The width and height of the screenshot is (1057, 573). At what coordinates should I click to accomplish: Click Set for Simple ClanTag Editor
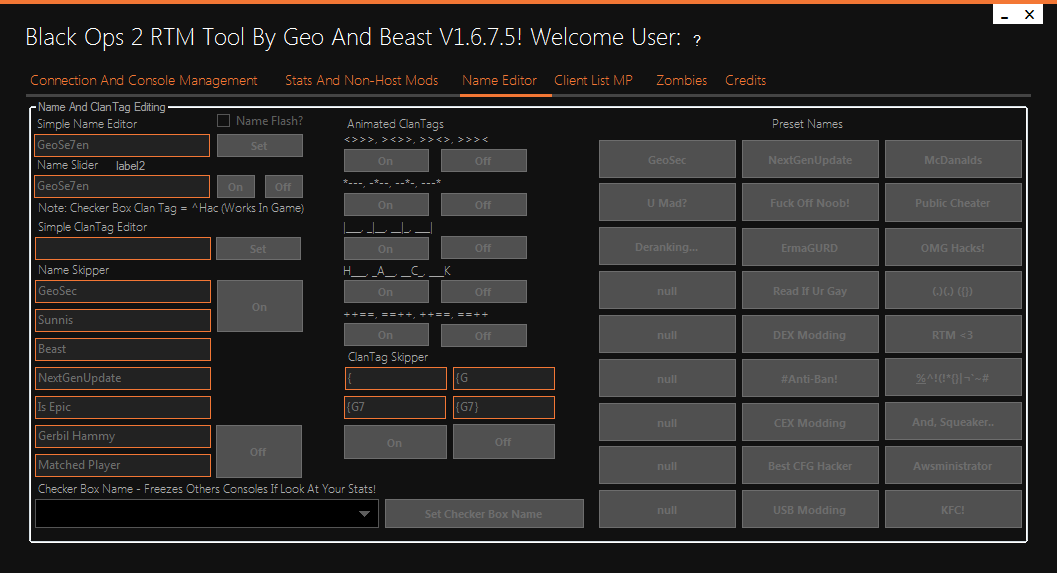pos(258,249)
